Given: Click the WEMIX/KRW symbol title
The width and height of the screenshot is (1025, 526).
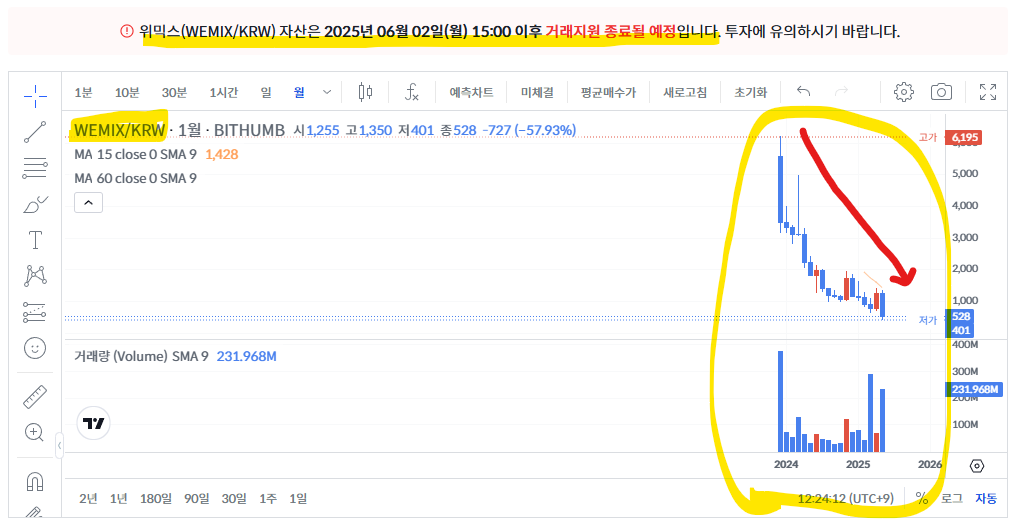Looking at the screenshot, I should tap(120, 130).
